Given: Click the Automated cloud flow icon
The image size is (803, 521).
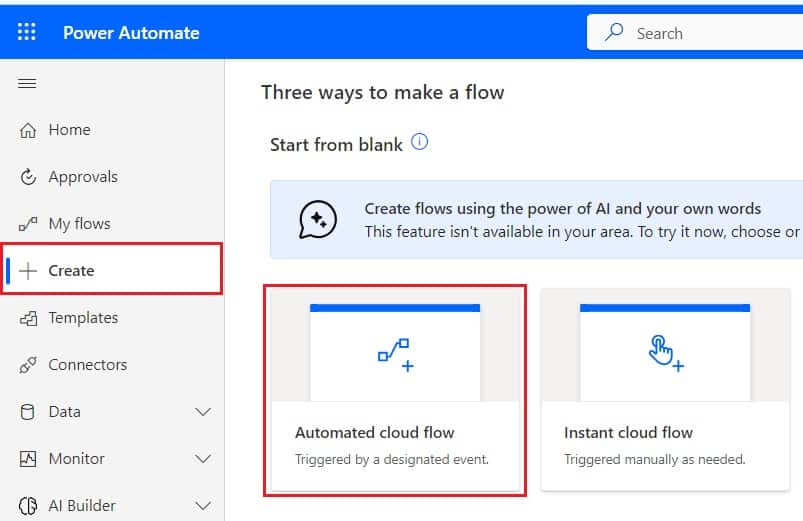Looking at the screenshot, I should [x=396, y=354].
